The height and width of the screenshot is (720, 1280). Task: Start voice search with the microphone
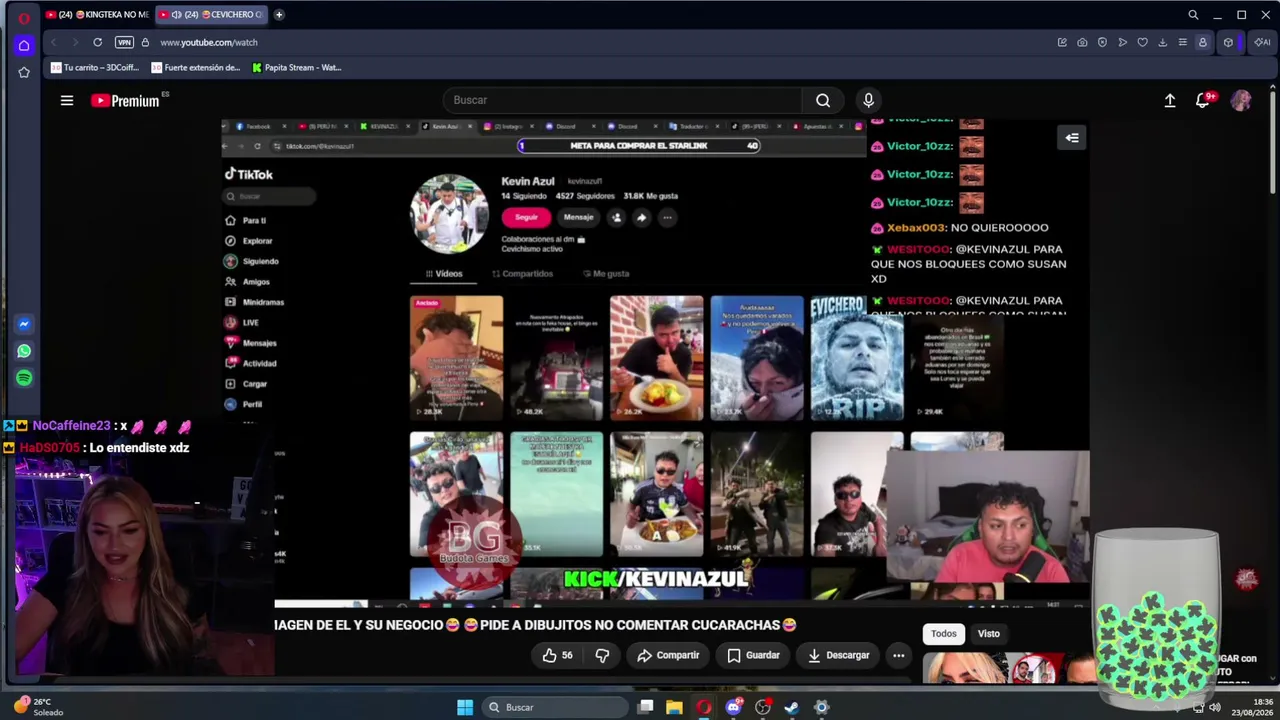click(x=868, y=100)
